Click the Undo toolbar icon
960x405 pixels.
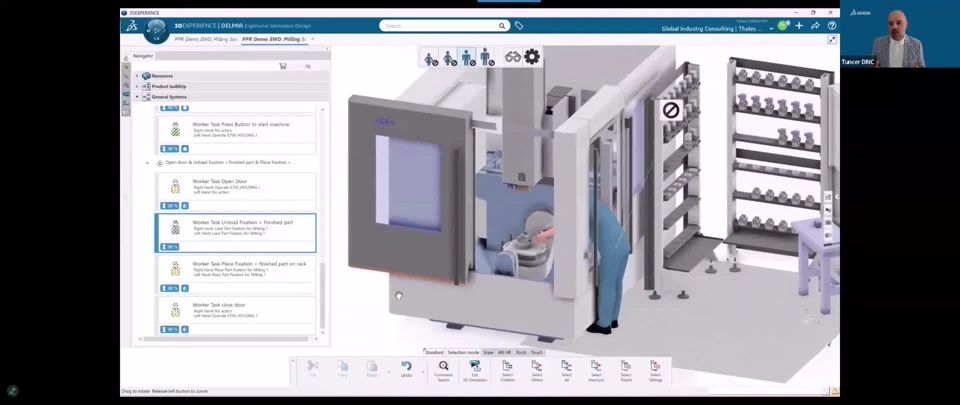tap(406, 369)
